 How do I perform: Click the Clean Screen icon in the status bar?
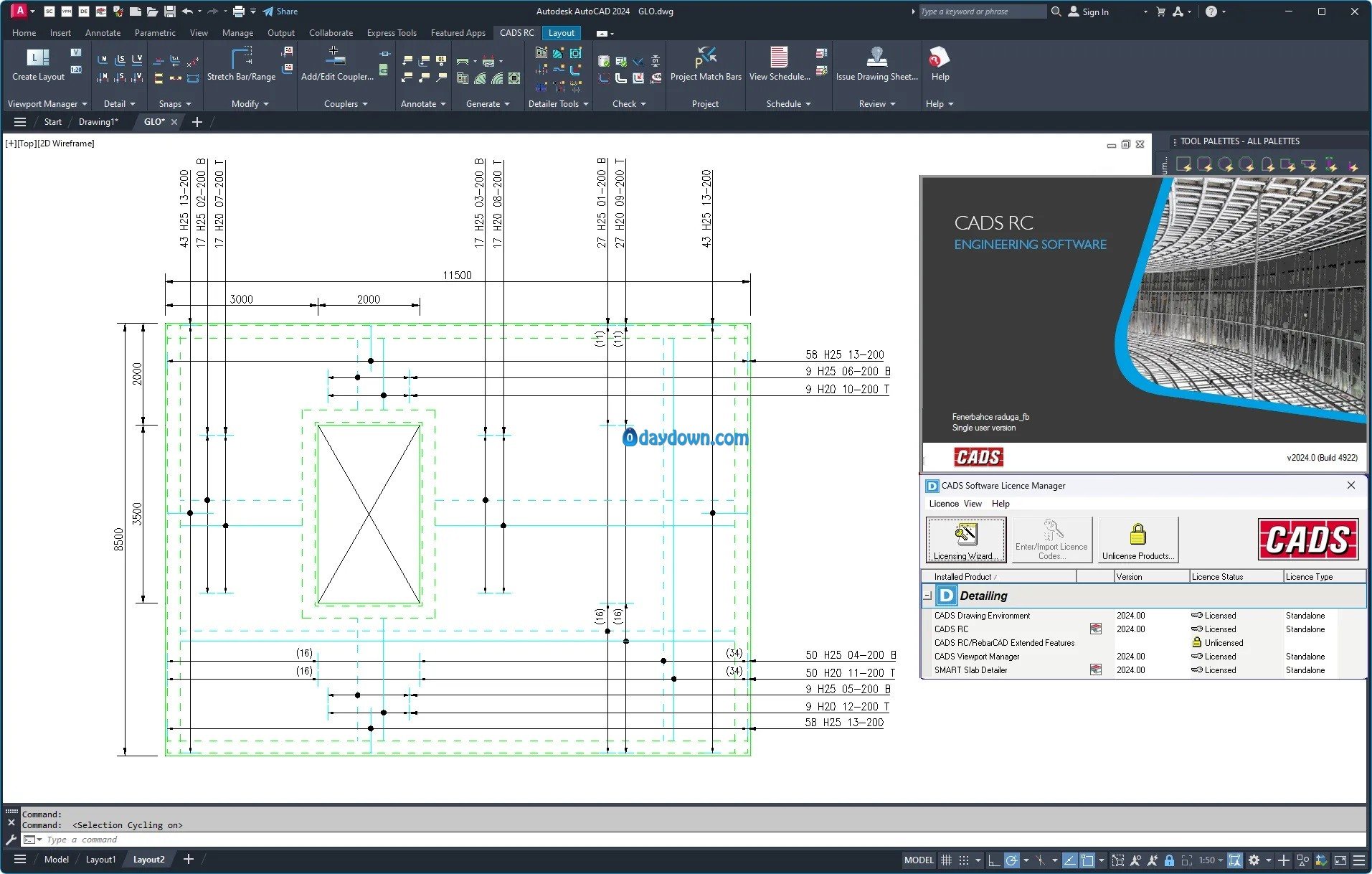click(1340, 860)
